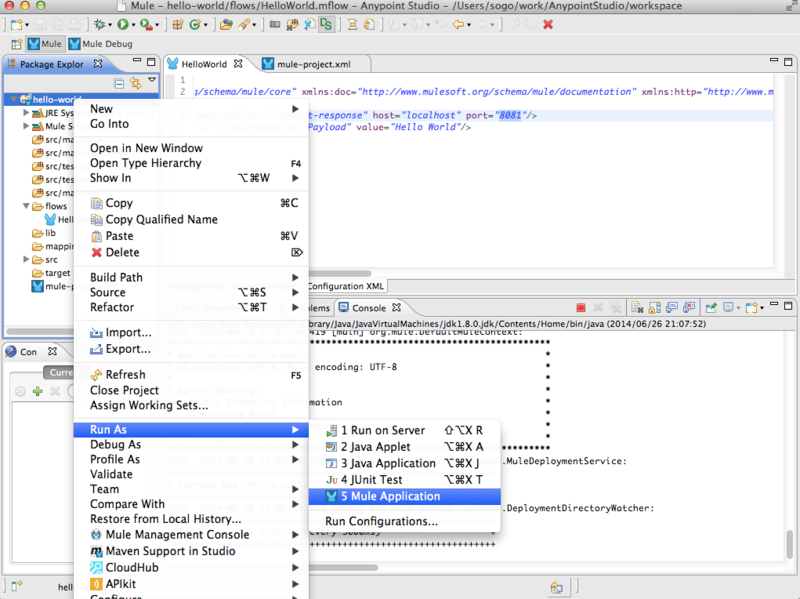This screenshot has height=599, width=800.
Task: Select the Console view tab
Action: point(369,308)
